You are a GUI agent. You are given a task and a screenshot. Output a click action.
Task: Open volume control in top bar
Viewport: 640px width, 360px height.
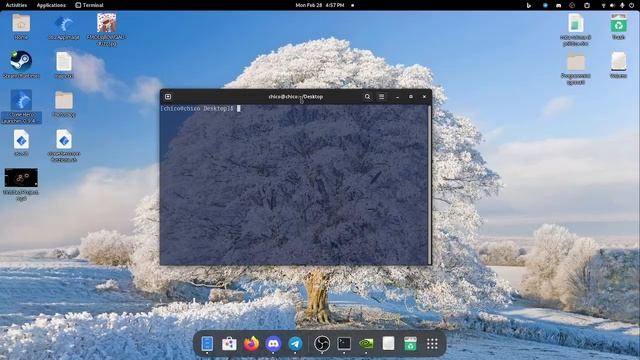pyautogui.click(x=612, y=5)
